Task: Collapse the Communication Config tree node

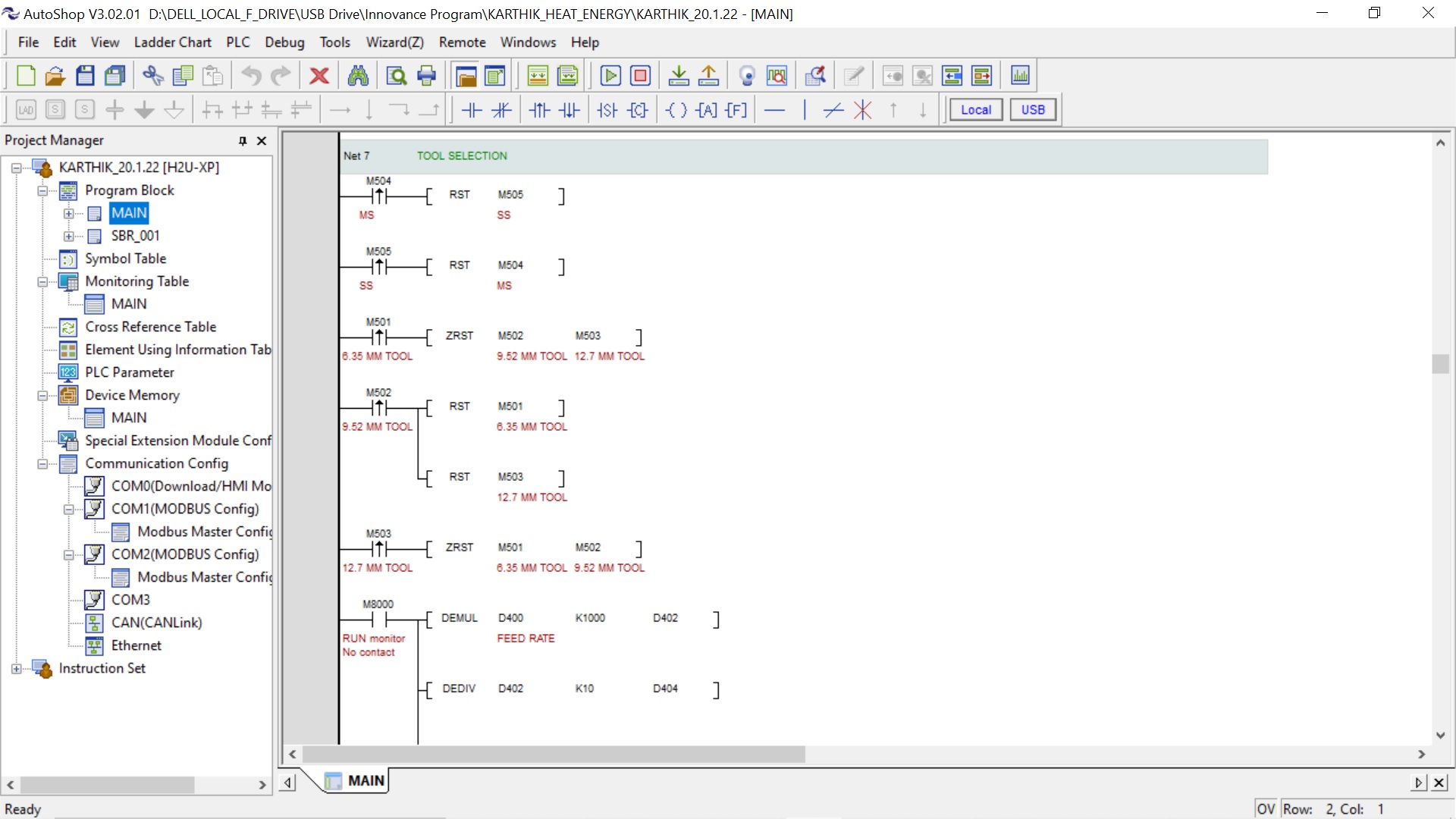Action: 43,463
